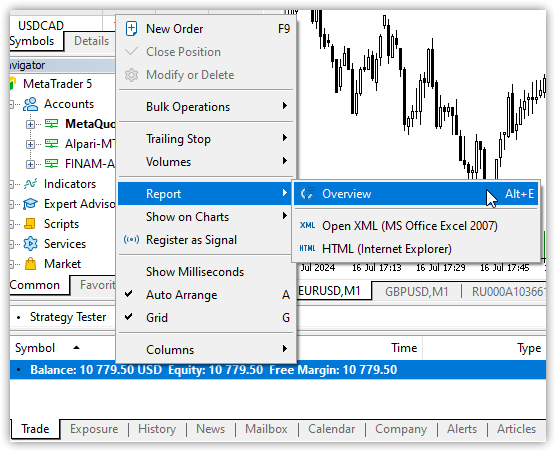Image resolution: width=556 pixels, height=452 pixels.
Task: Select the Services tree item label
Action: tap(65, 244)
